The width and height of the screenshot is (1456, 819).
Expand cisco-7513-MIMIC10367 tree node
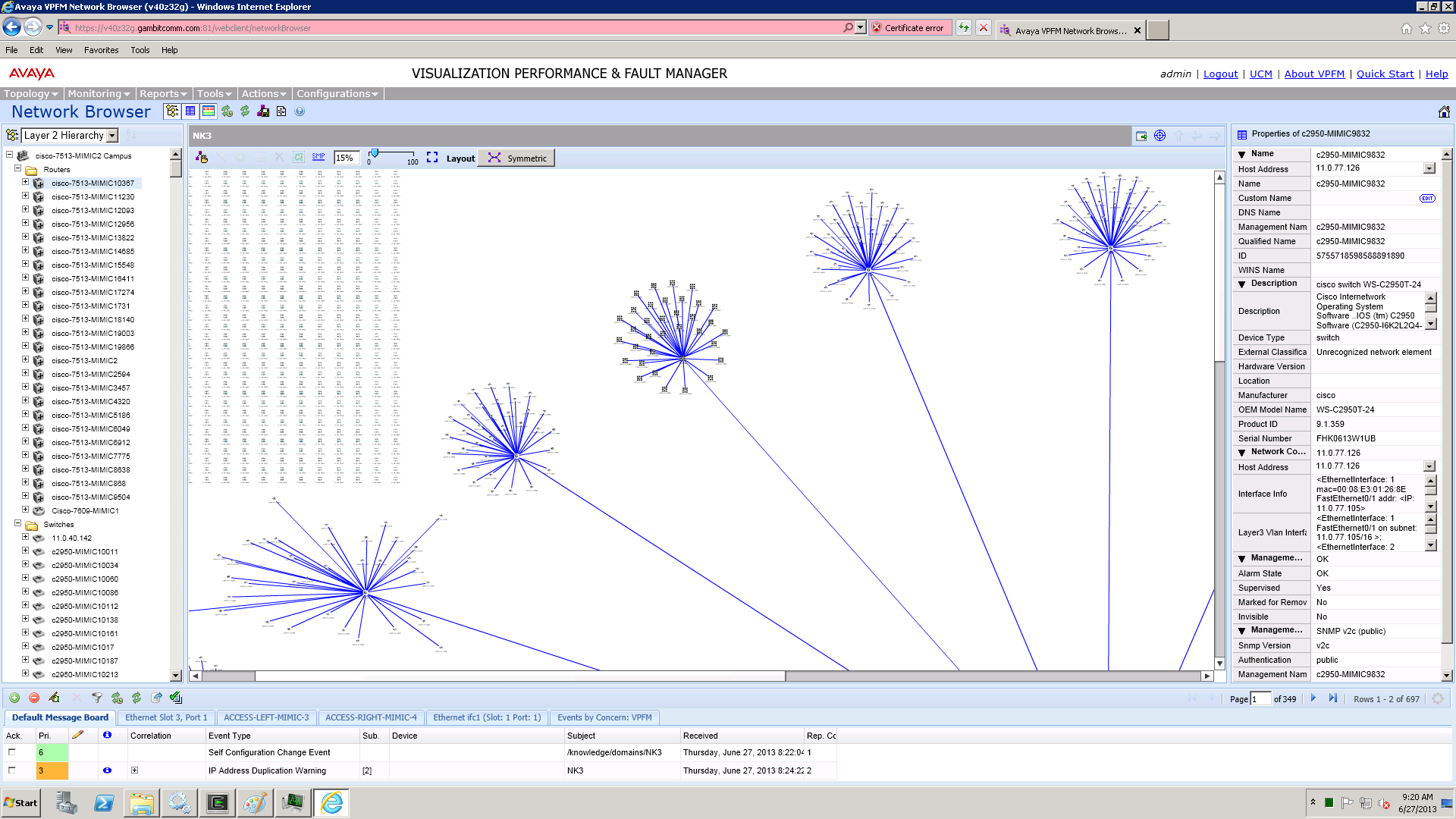pyautogui.click(x=25, y=183)
